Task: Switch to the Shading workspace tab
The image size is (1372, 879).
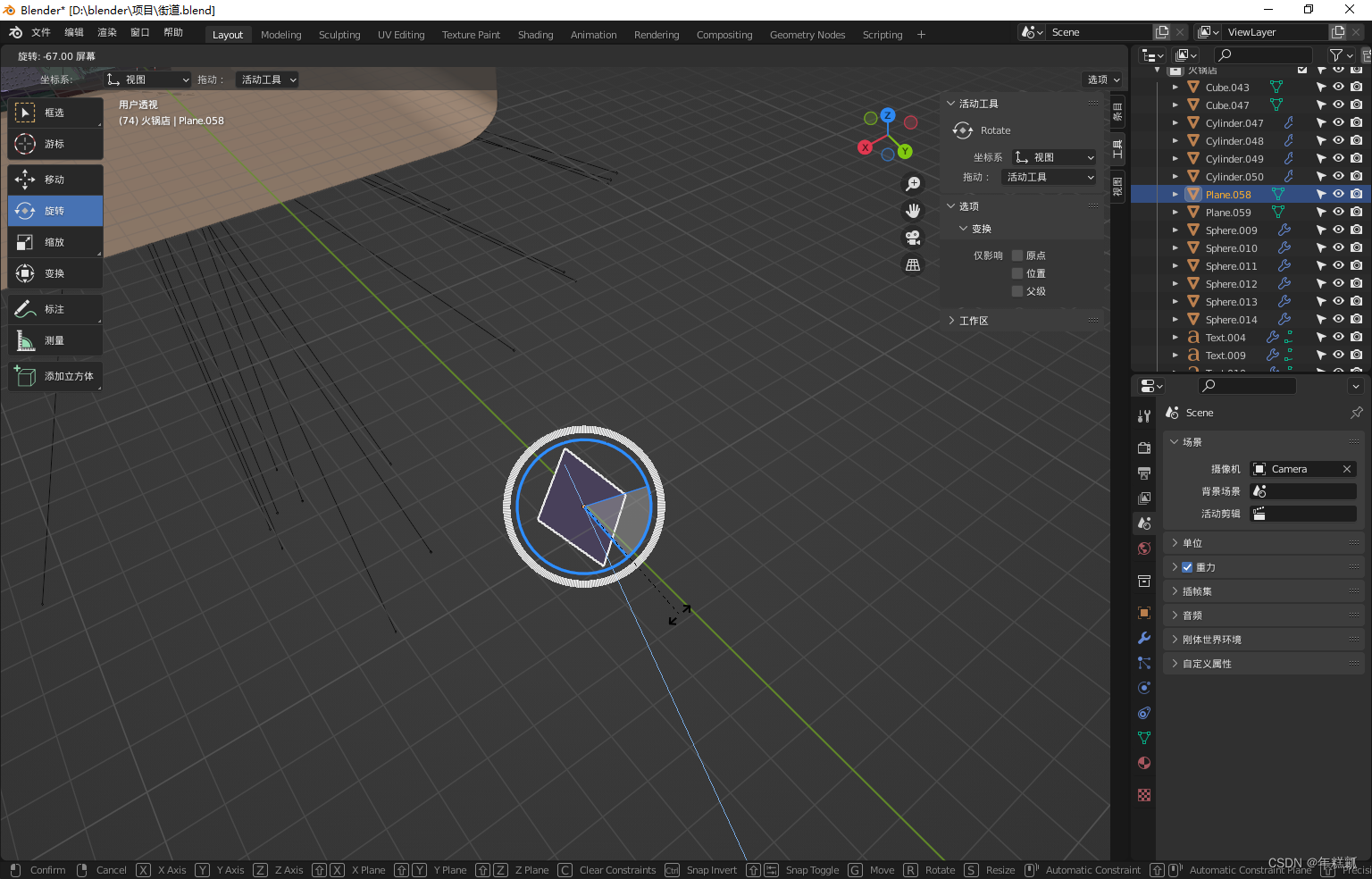Action: click(x=535, y=34)
